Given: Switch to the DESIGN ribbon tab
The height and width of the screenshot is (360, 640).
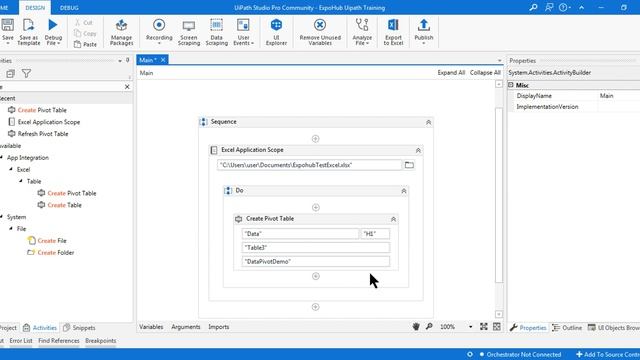Looking at the screenshot, I should click(35, 8).
